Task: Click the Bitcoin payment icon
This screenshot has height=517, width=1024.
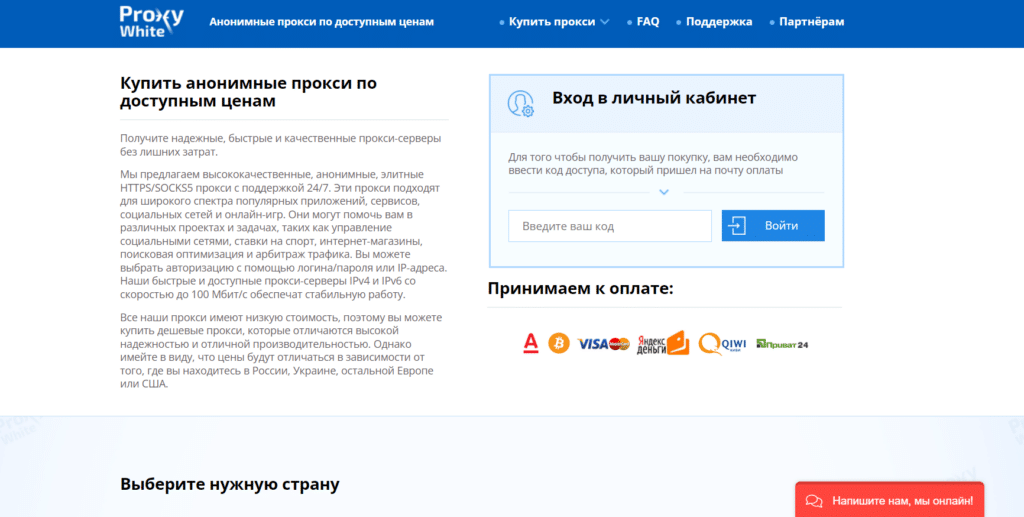Action: point(559,343)
